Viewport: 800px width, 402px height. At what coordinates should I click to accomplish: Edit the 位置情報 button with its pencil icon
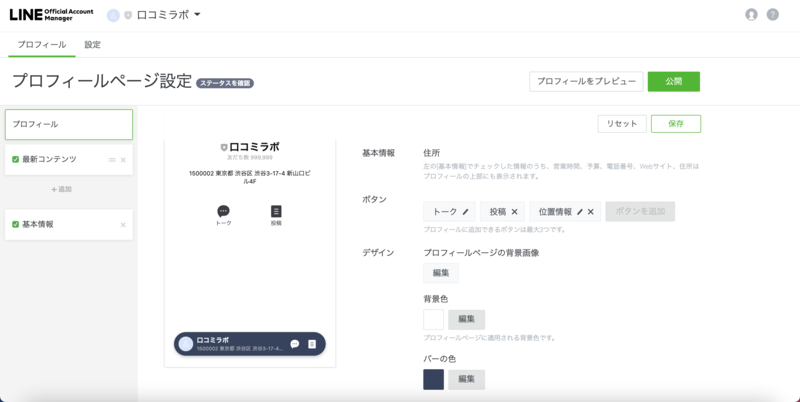click(x=580, y=212)
